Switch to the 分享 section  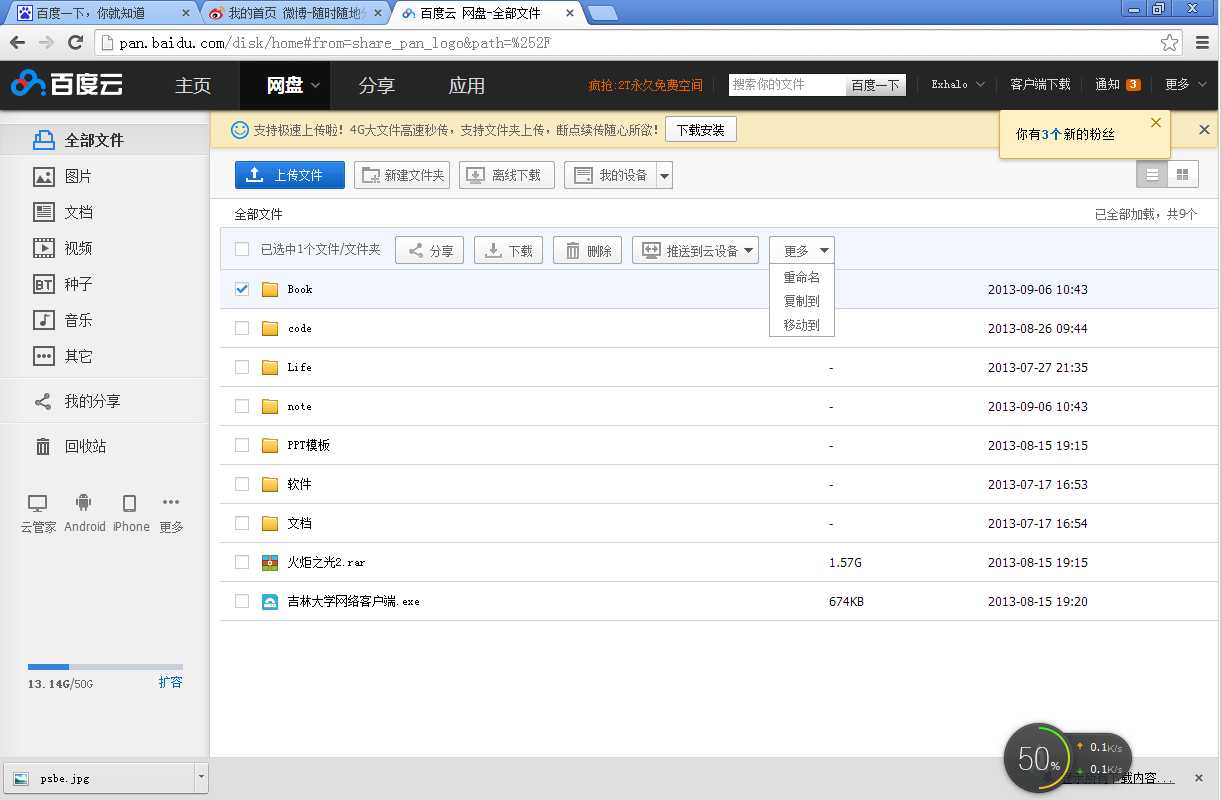377,85
